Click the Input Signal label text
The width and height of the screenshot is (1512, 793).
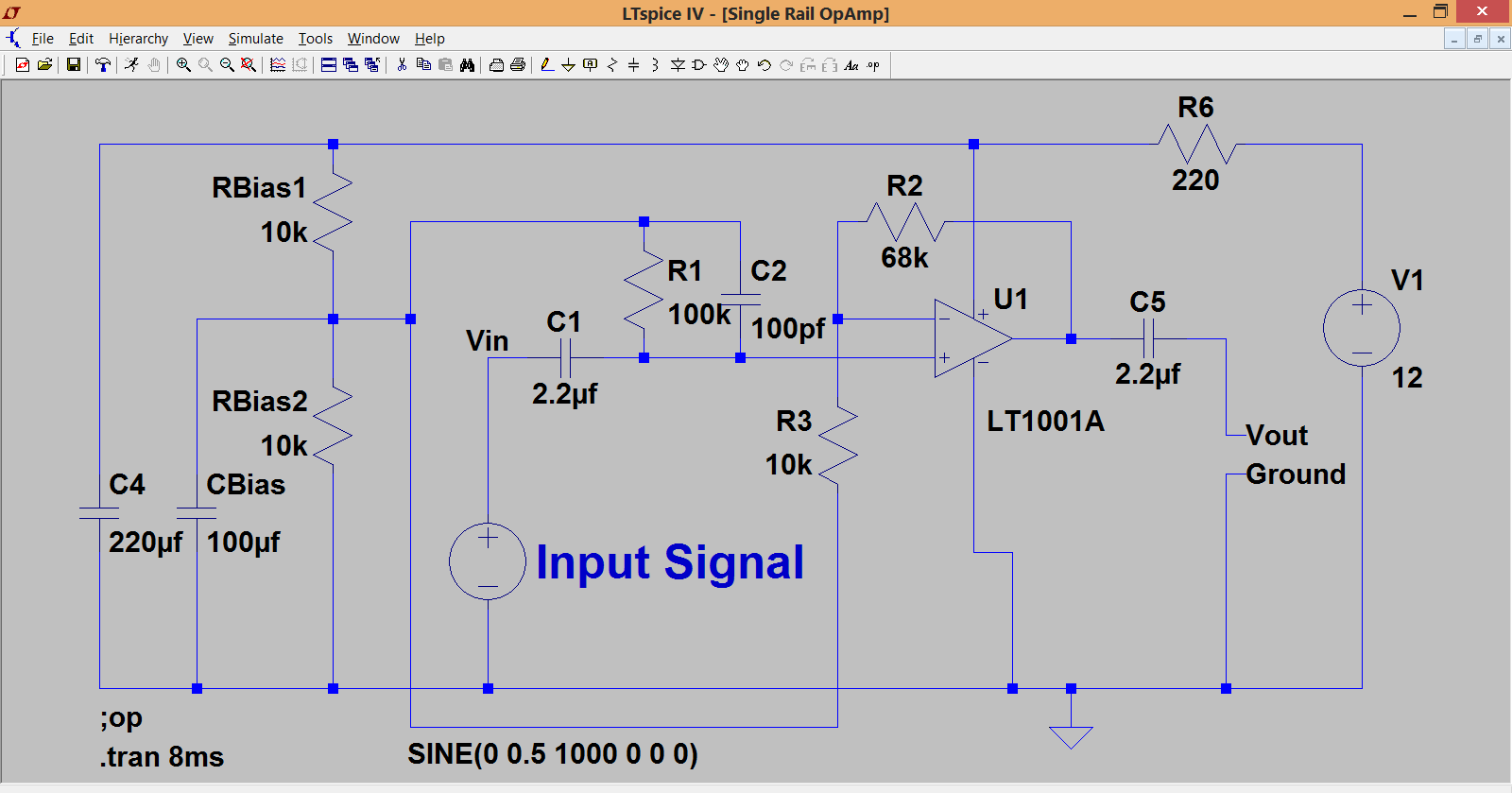[670, 562]
